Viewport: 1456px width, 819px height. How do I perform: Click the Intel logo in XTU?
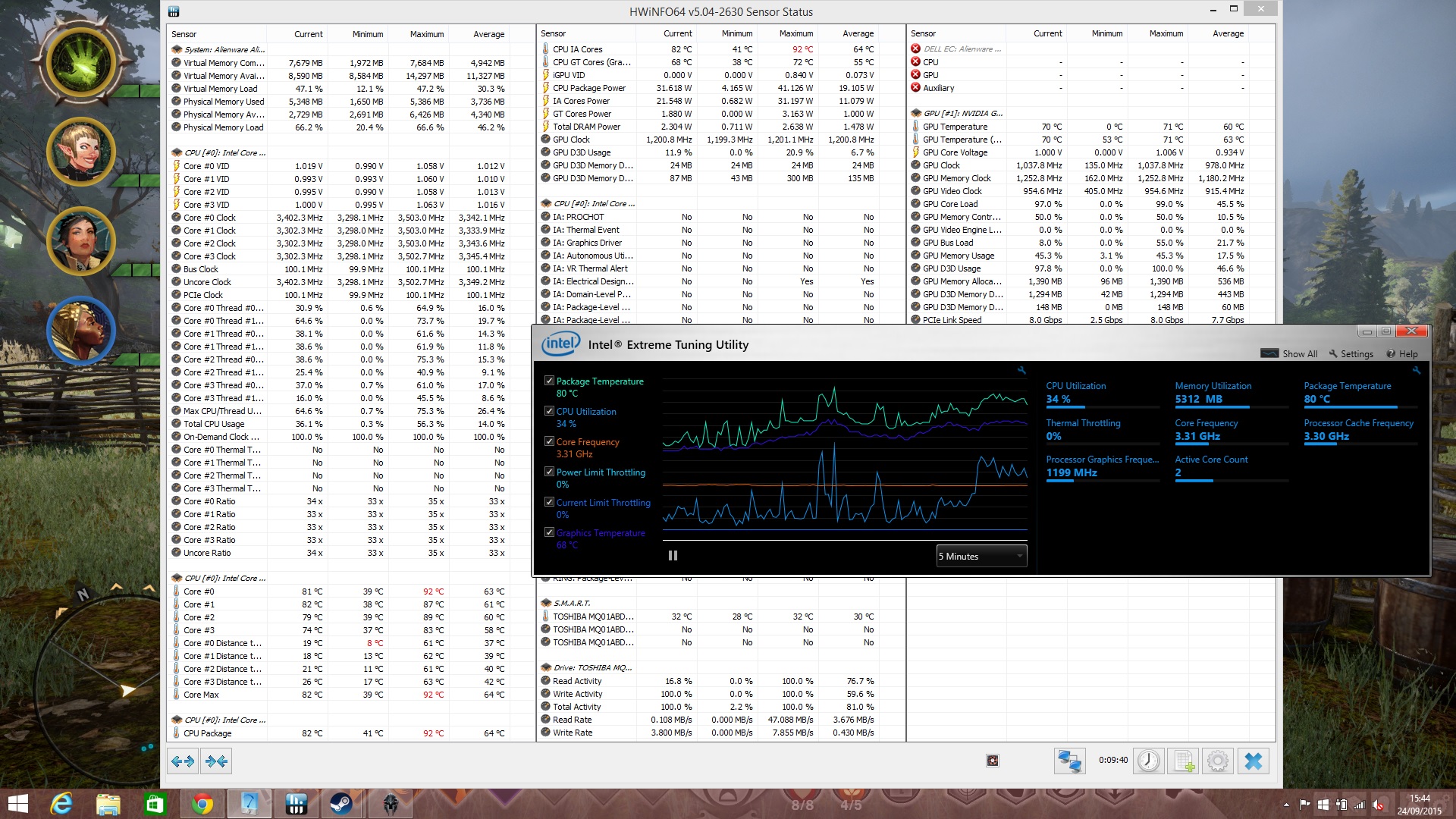click(560, 344)
